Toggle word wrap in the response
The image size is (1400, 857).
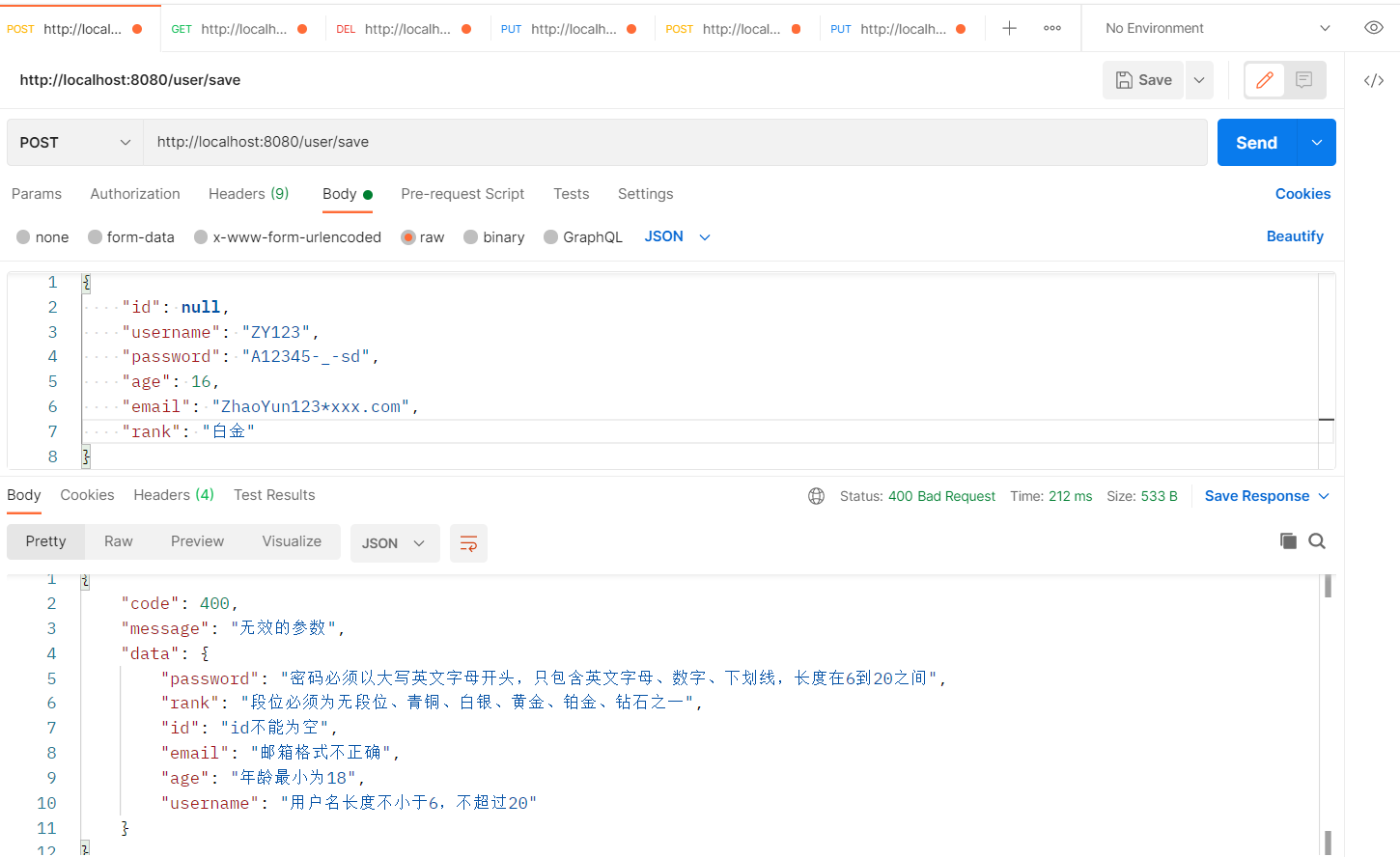point(468,543)
